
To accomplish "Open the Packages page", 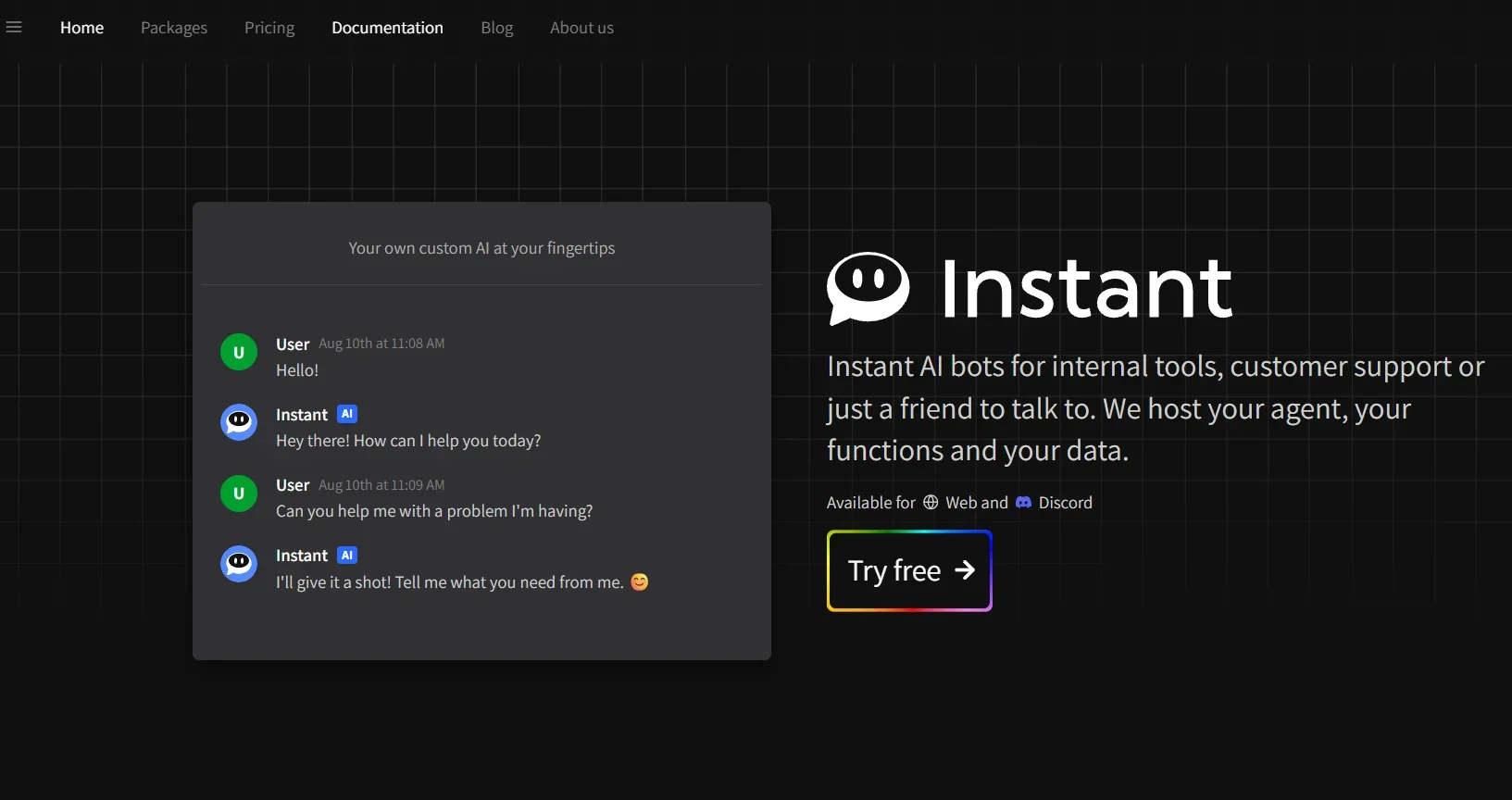I will pos(174,28).
